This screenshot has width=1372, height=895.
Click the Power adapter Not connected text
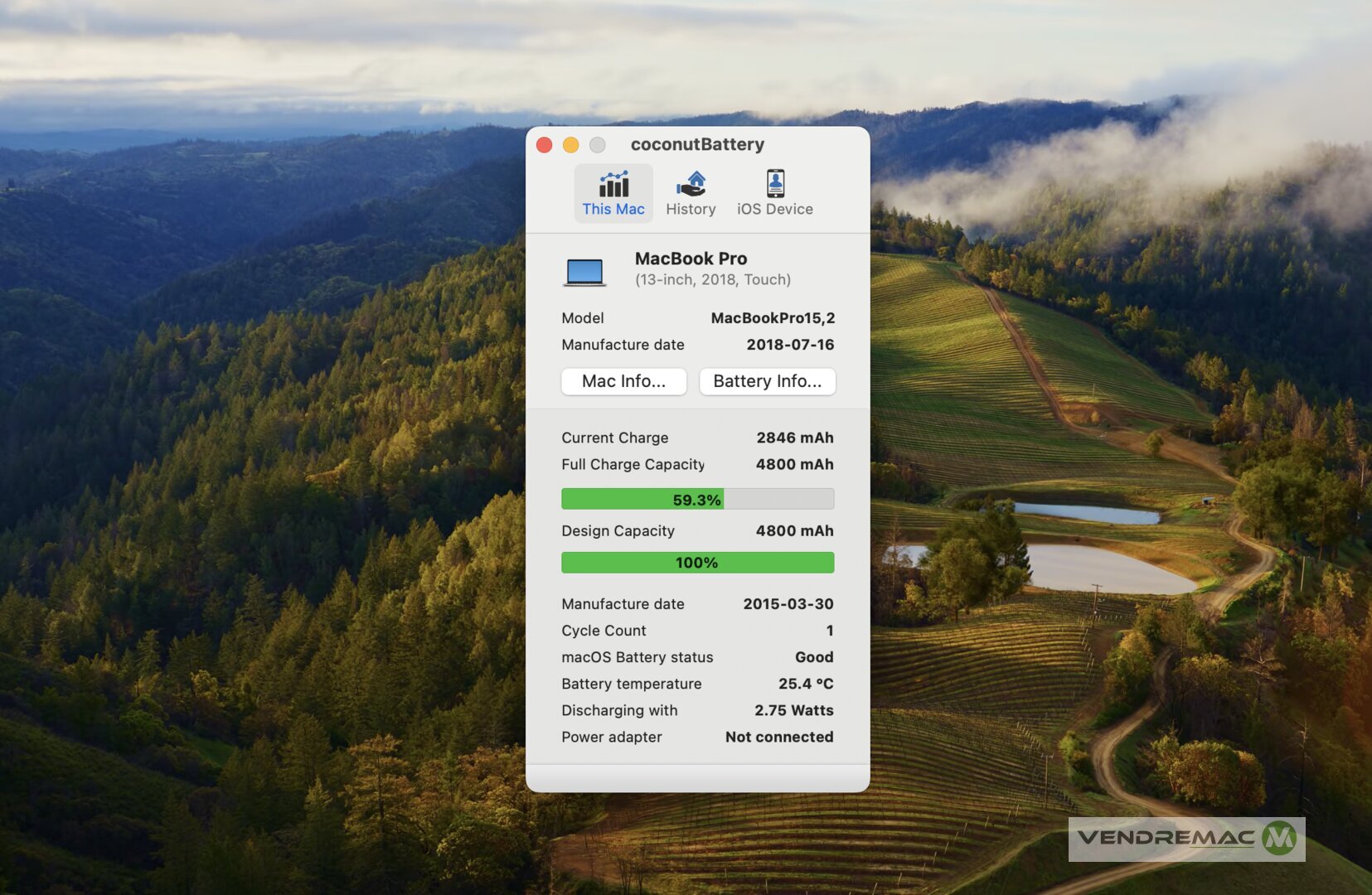tap(779, 737)
